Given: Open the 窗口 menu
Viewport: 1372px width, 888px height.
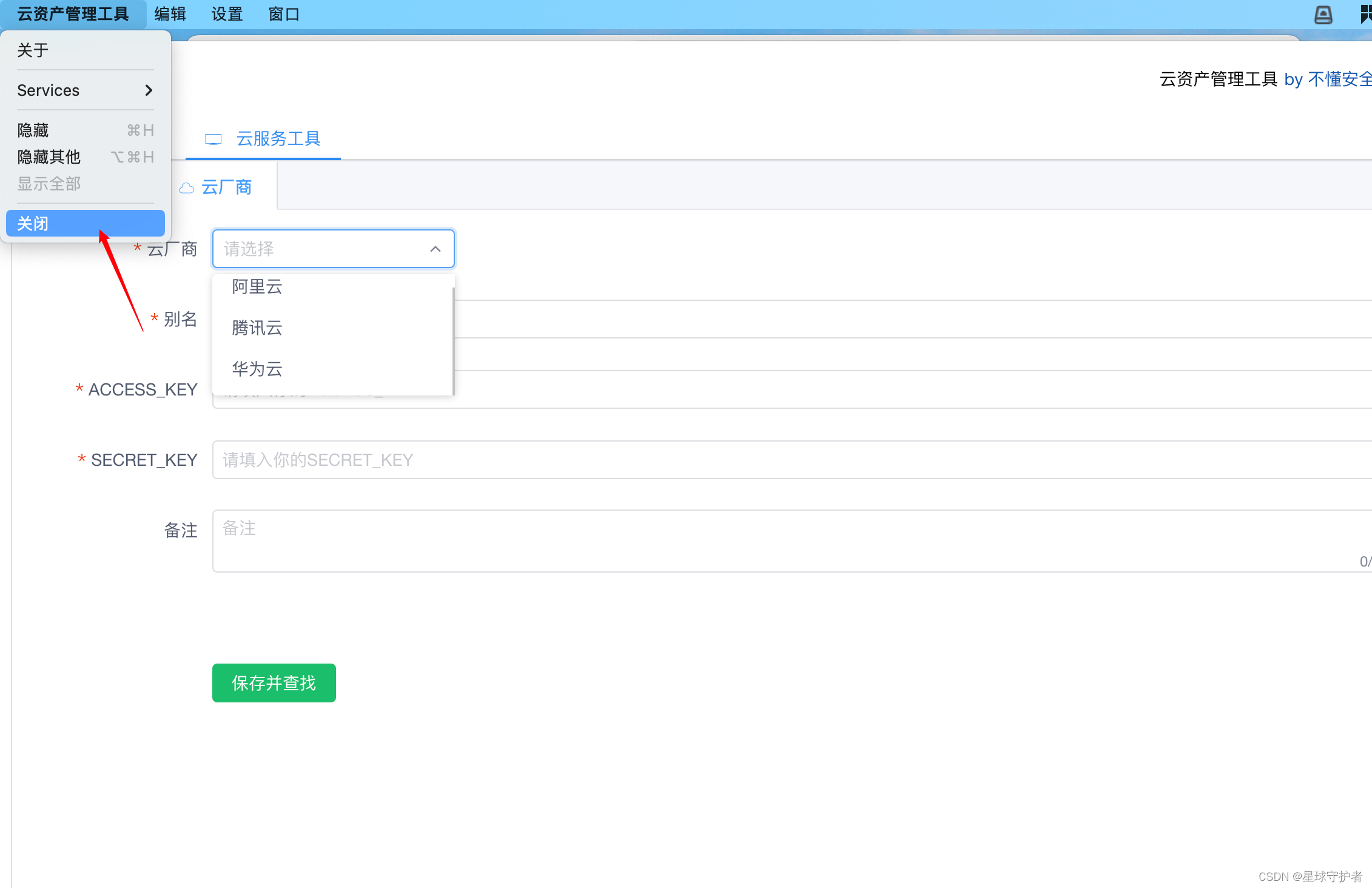Looking at the screenshot, I should pyautogui.click(x=284, y=14).
